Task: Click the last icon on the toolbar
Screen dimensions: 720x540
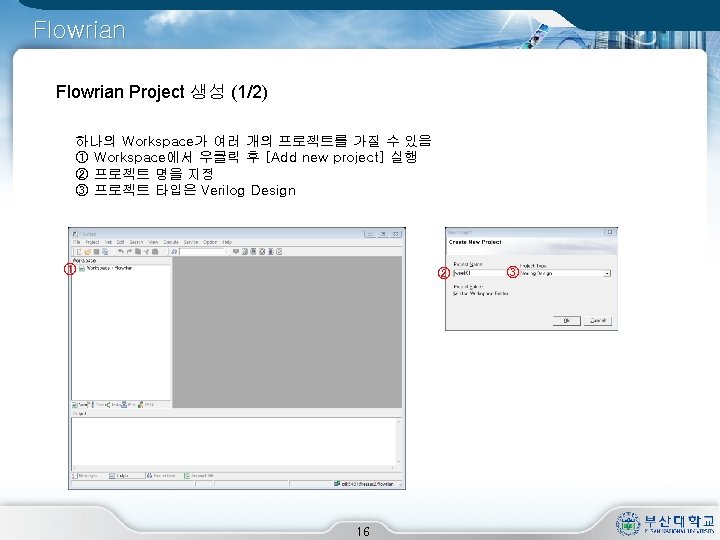Action: (x=279, y=252)
